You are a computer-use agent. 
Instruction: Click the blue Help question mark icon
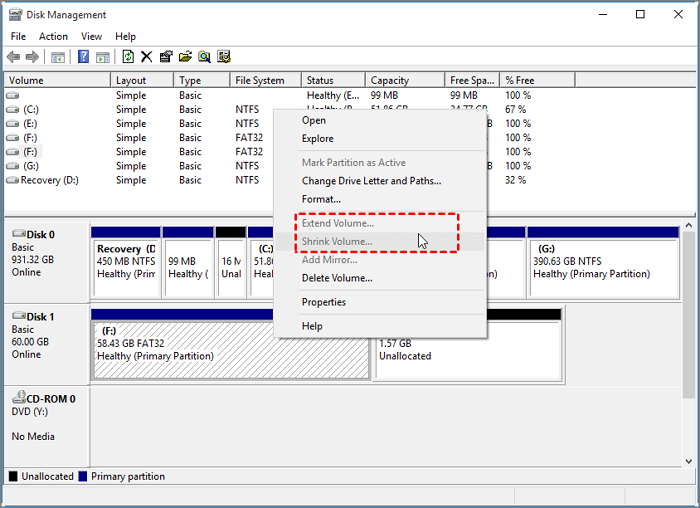coord(84,57)
